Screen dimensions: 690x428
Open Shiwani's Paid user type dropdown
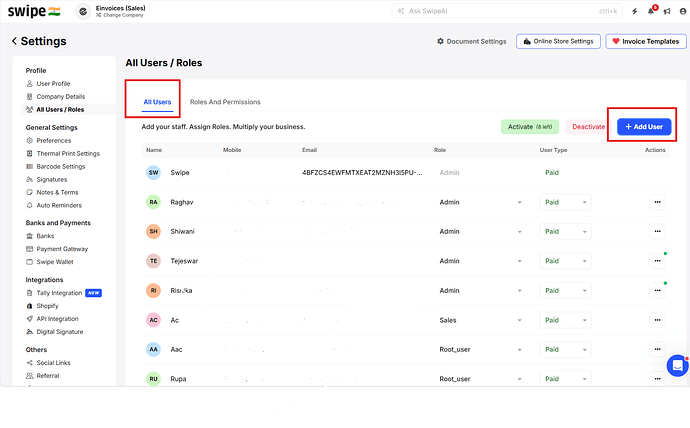565,231
